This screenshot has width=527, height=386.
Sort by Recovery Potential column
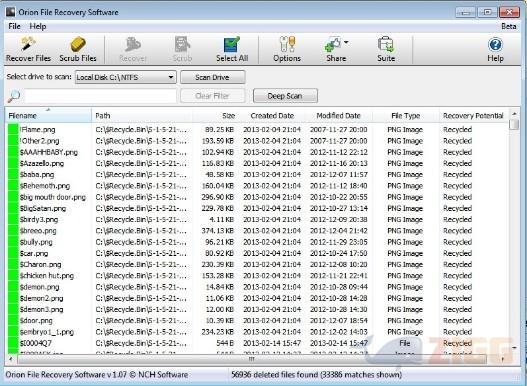[x=473, y=116]
